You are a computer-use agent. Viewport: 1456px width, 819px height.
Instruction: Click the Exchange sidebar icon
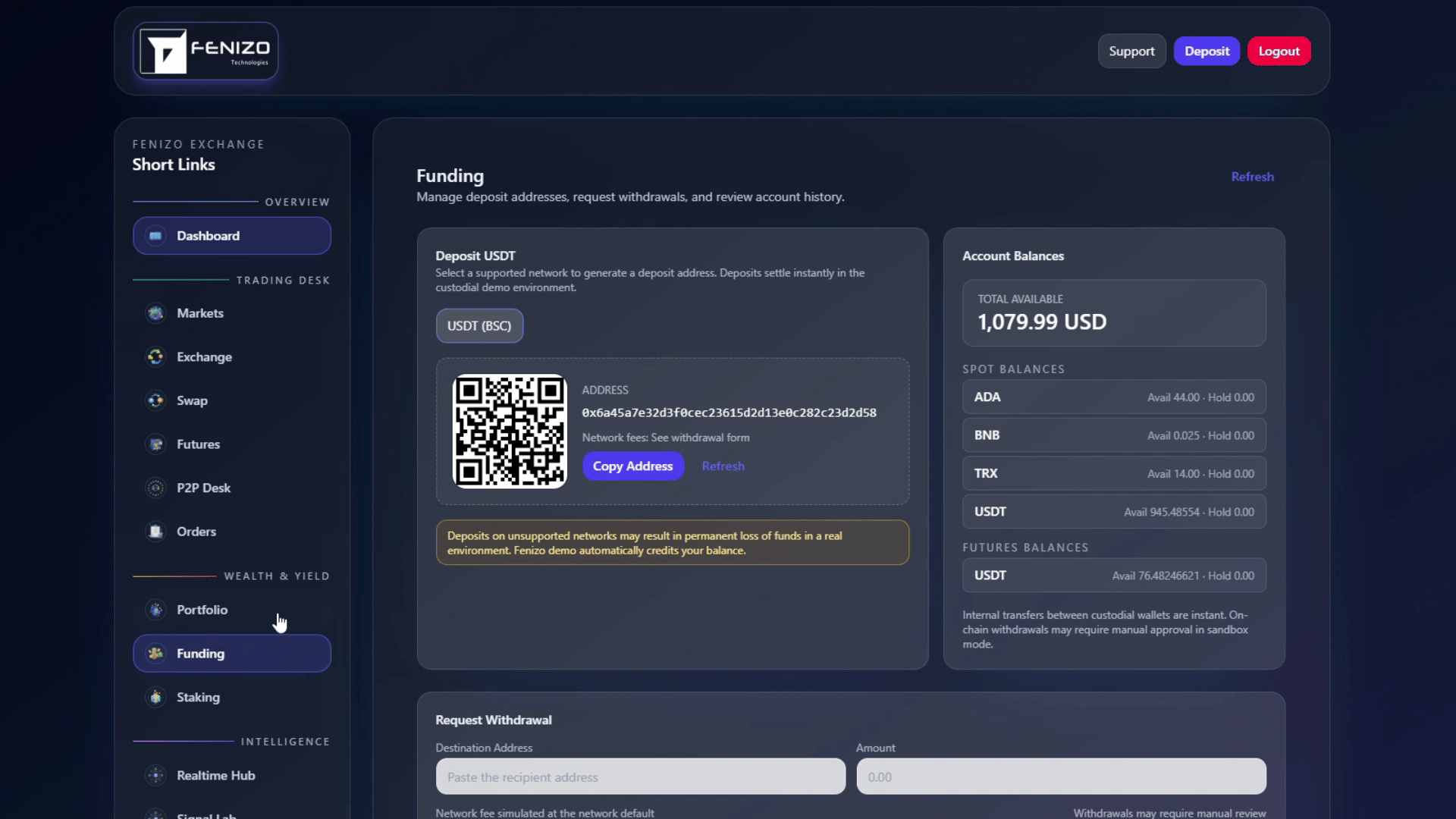click(155, 356)
